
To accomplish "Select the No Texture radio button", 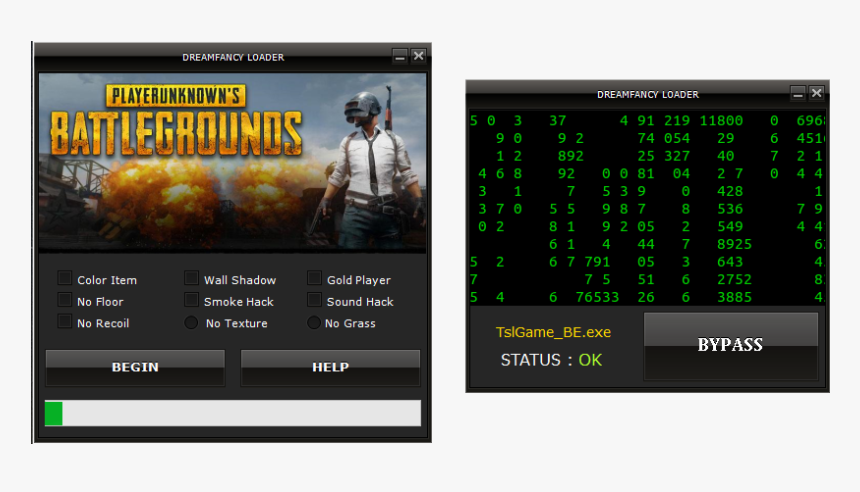I will point(191,323).
